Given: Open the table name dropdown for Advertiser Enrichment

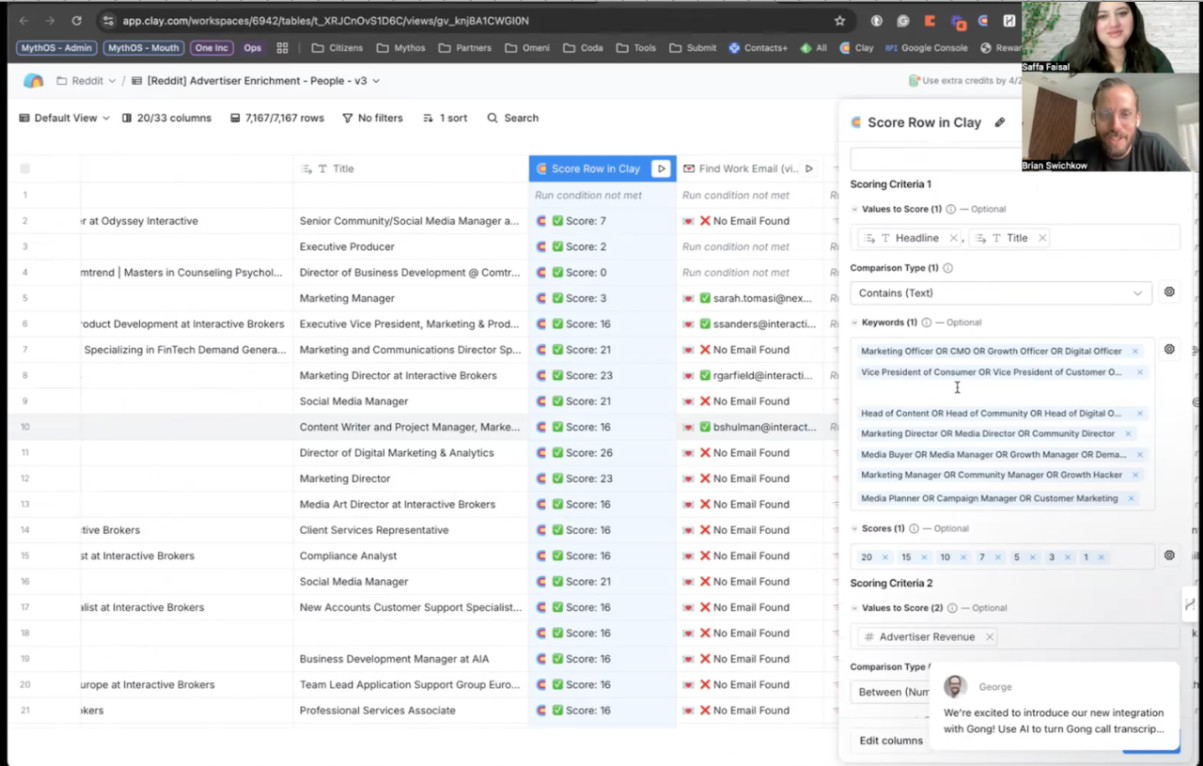Looking at the screenshot, I should (x=256, y=81).
